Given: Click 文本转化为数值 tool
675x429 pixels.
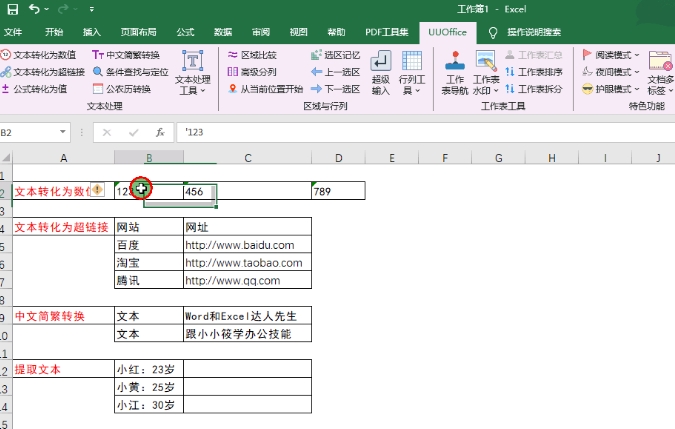Looking at the screenshot, I should pyautogui.click(x=39, y=55).
